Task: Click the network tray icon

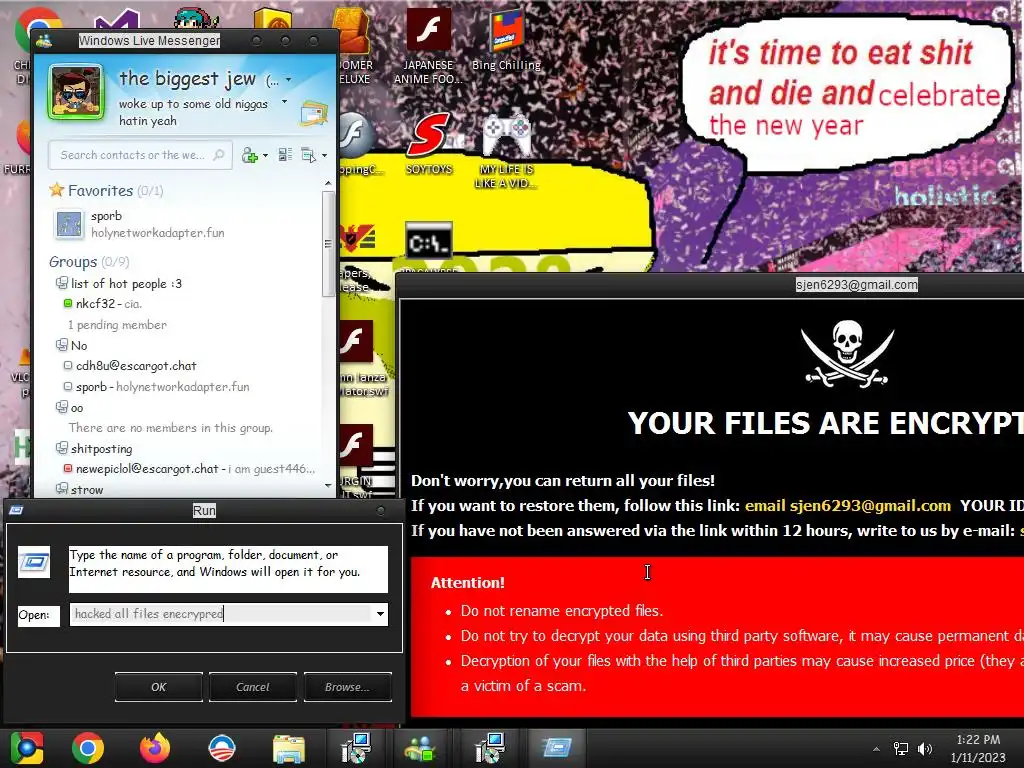Action: pyautogui.click(x=901, y=749)
